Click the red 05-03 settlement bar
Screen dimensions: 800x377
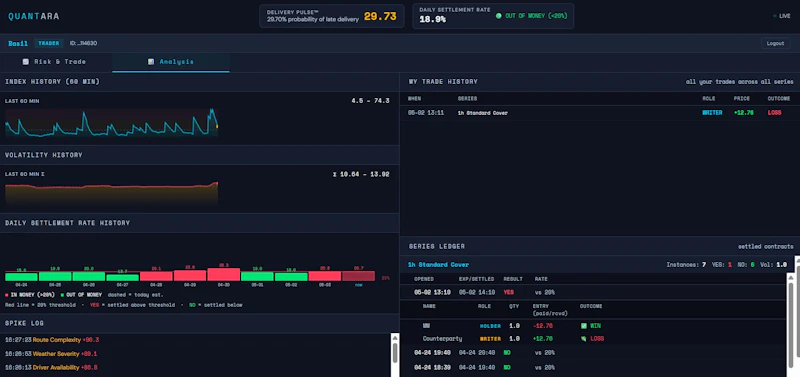click(324, 276)
